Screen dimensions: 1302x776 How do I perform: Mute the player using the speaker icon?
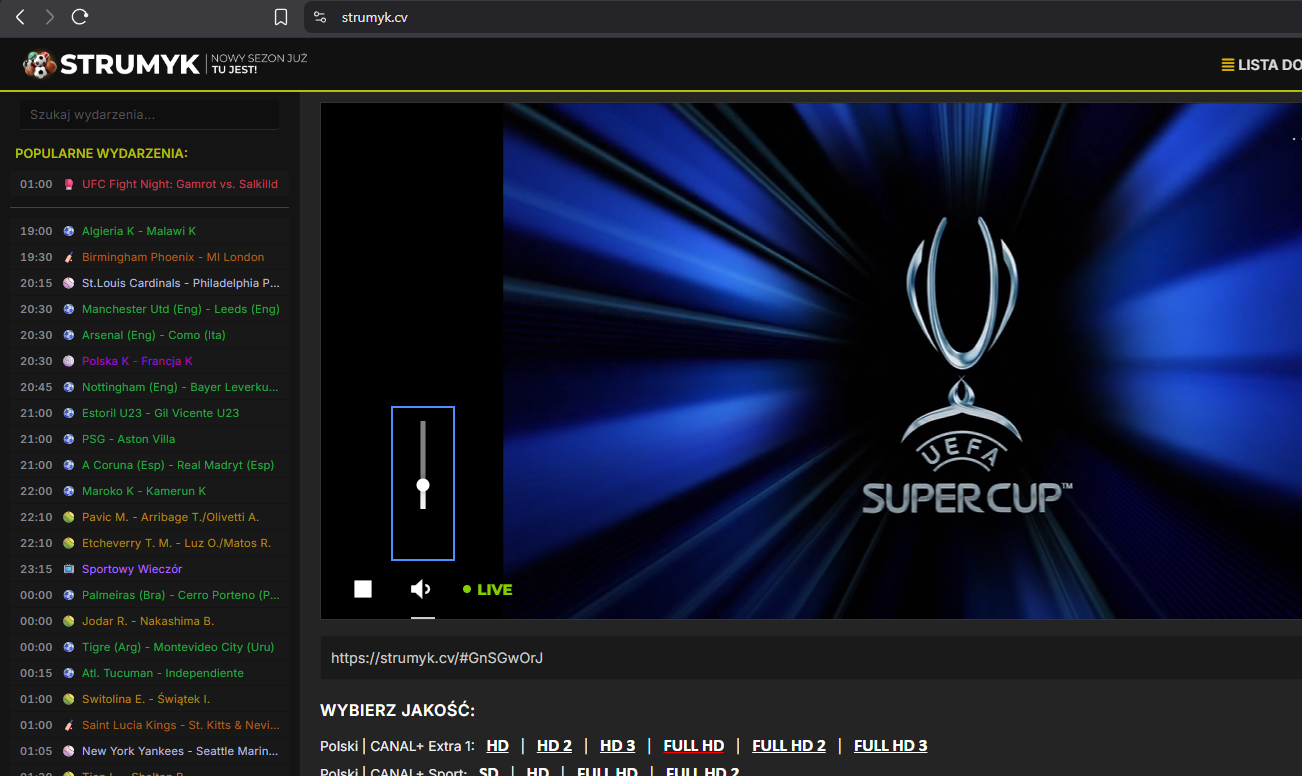click(x=421, y=589)
